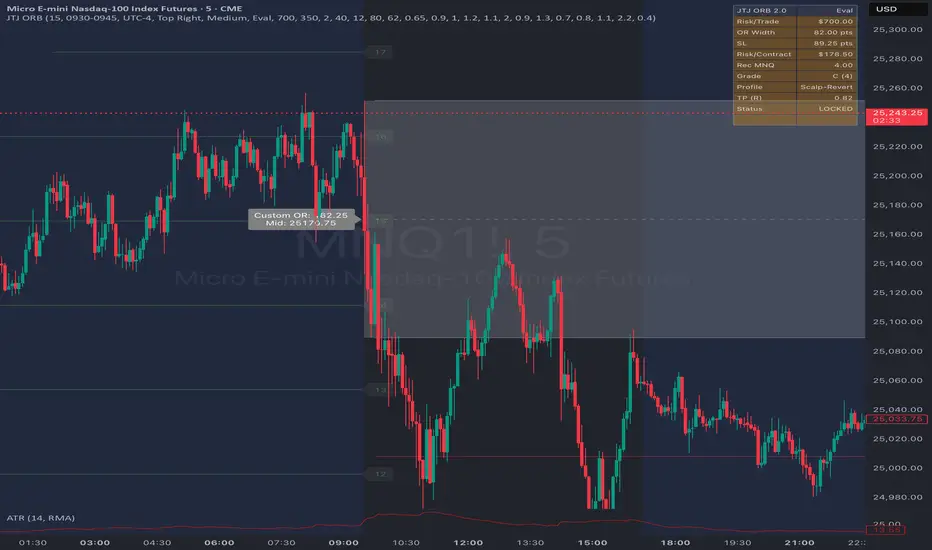Click the level 16 line label
932x550 pixels.
380,137
